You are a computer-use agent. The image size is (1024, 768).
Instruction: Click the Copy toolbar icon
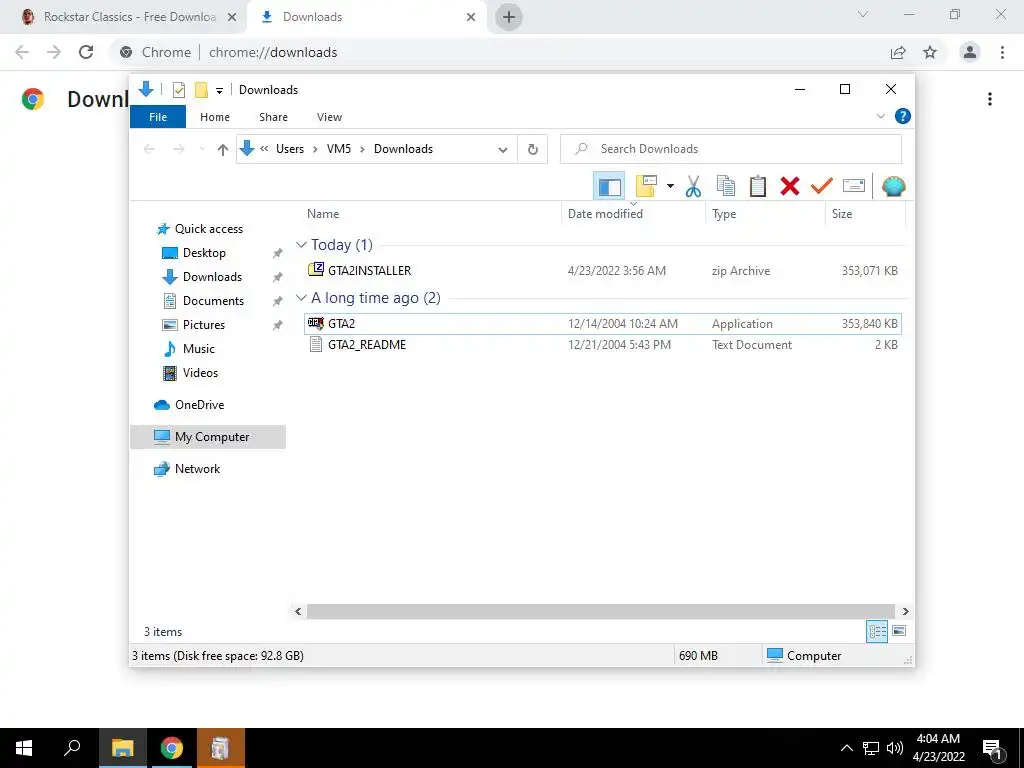pos(726,187)
